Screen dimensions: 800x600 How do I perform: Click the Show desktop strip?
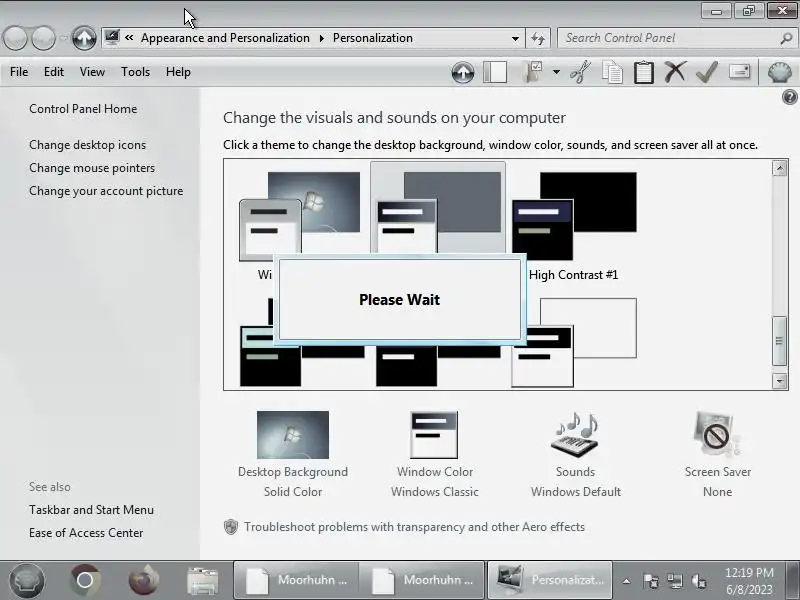(793, 580)
